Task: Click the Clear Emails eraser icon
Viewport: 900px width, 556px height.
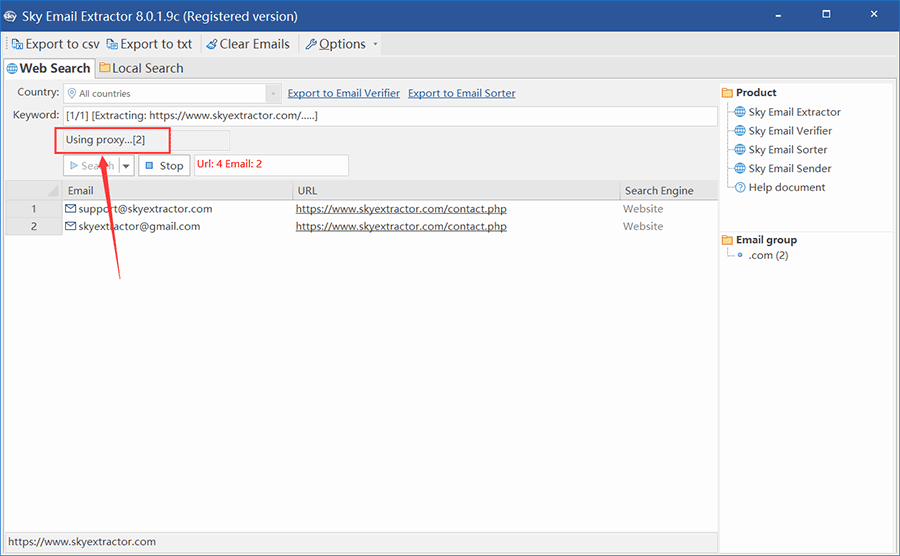Action: click(x=211, y=44)
